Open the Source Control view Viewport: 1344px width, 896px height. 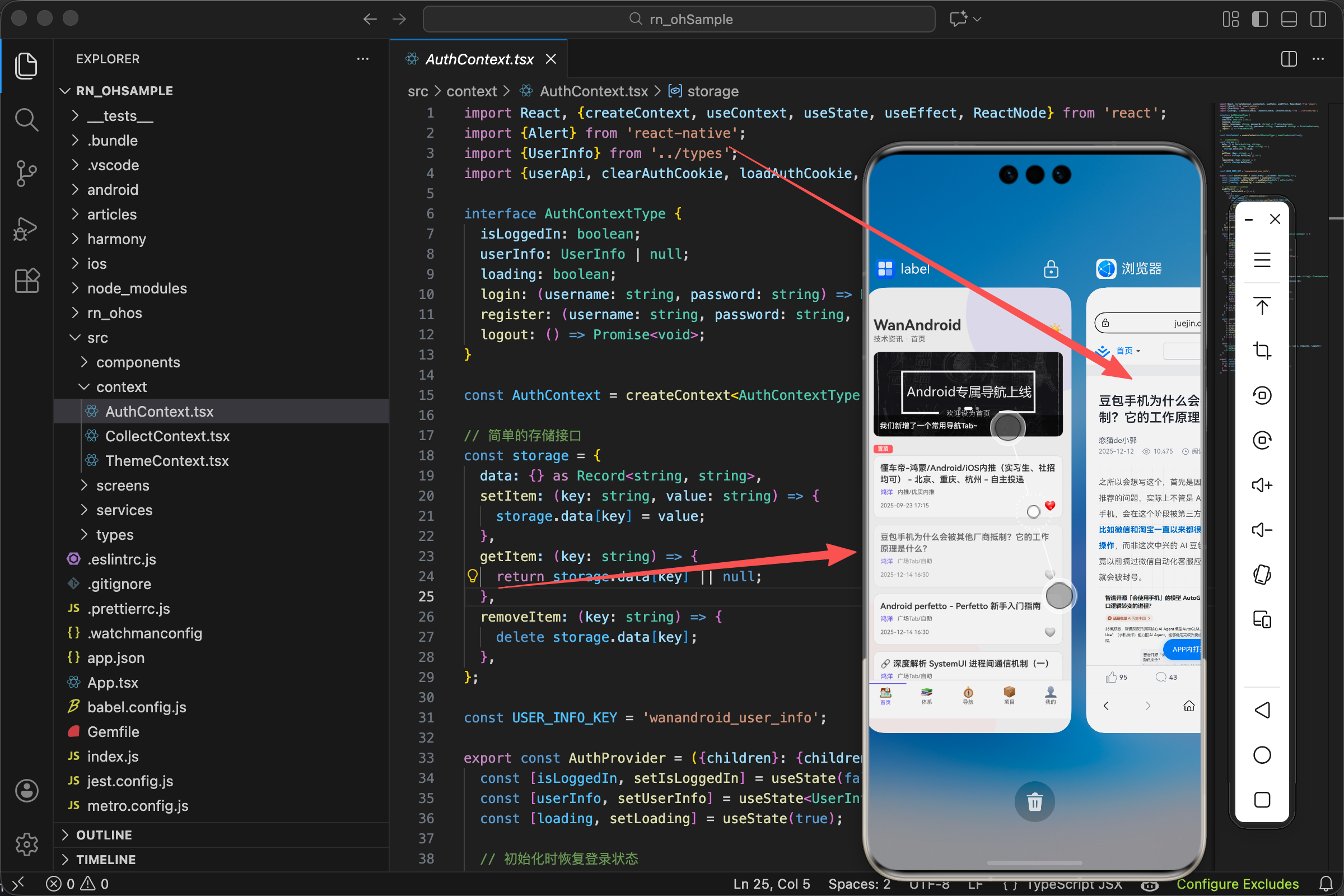26,173
